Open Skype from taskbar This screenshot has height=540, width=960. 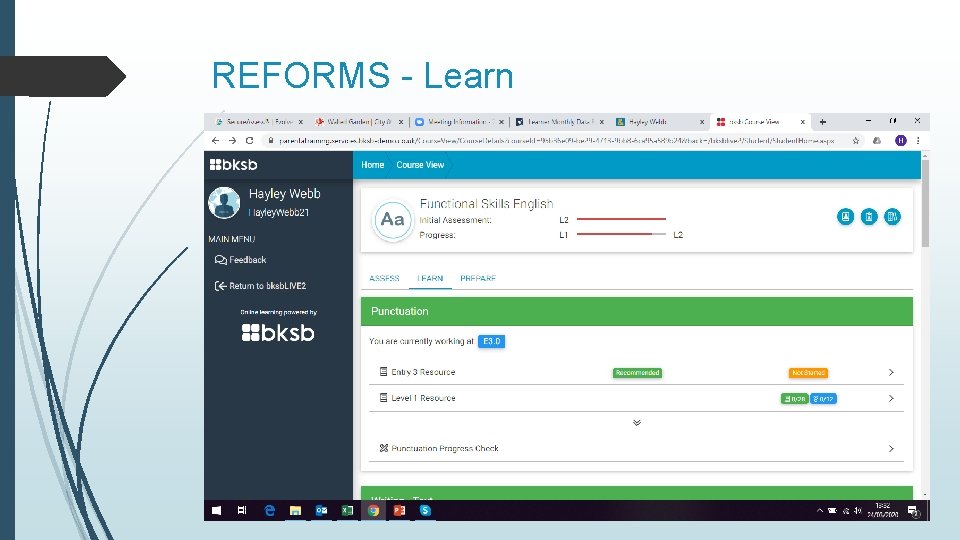point(426,511)
